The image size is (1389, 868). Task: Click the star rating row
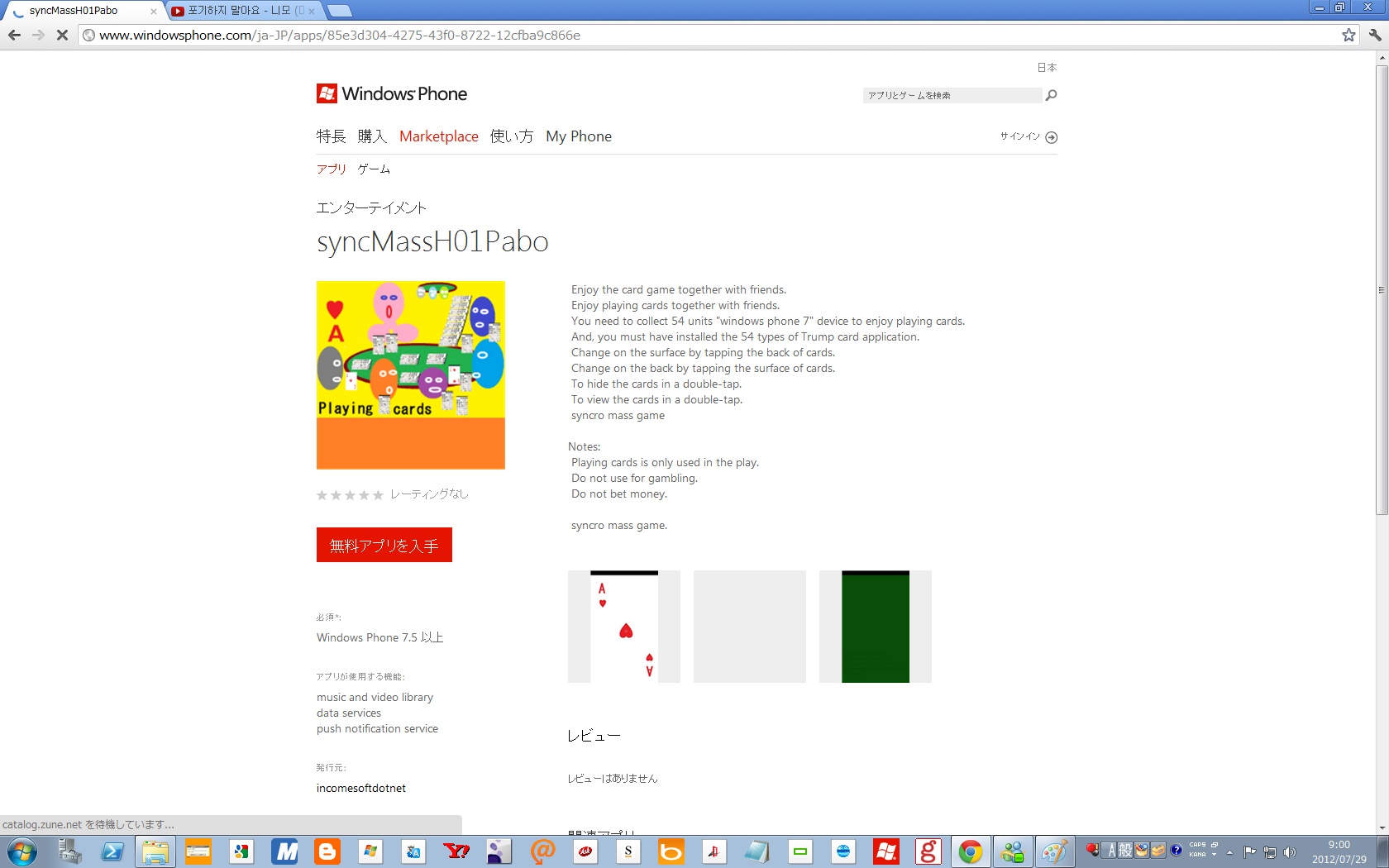pyautogui.click(x=350, y=495)
